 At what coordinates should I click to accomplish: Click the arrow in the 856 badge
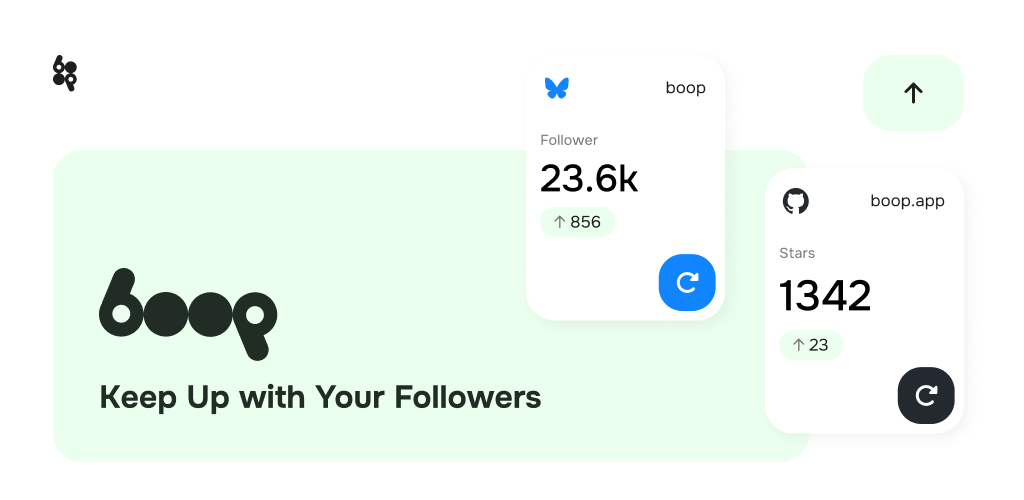pos(559,222)
